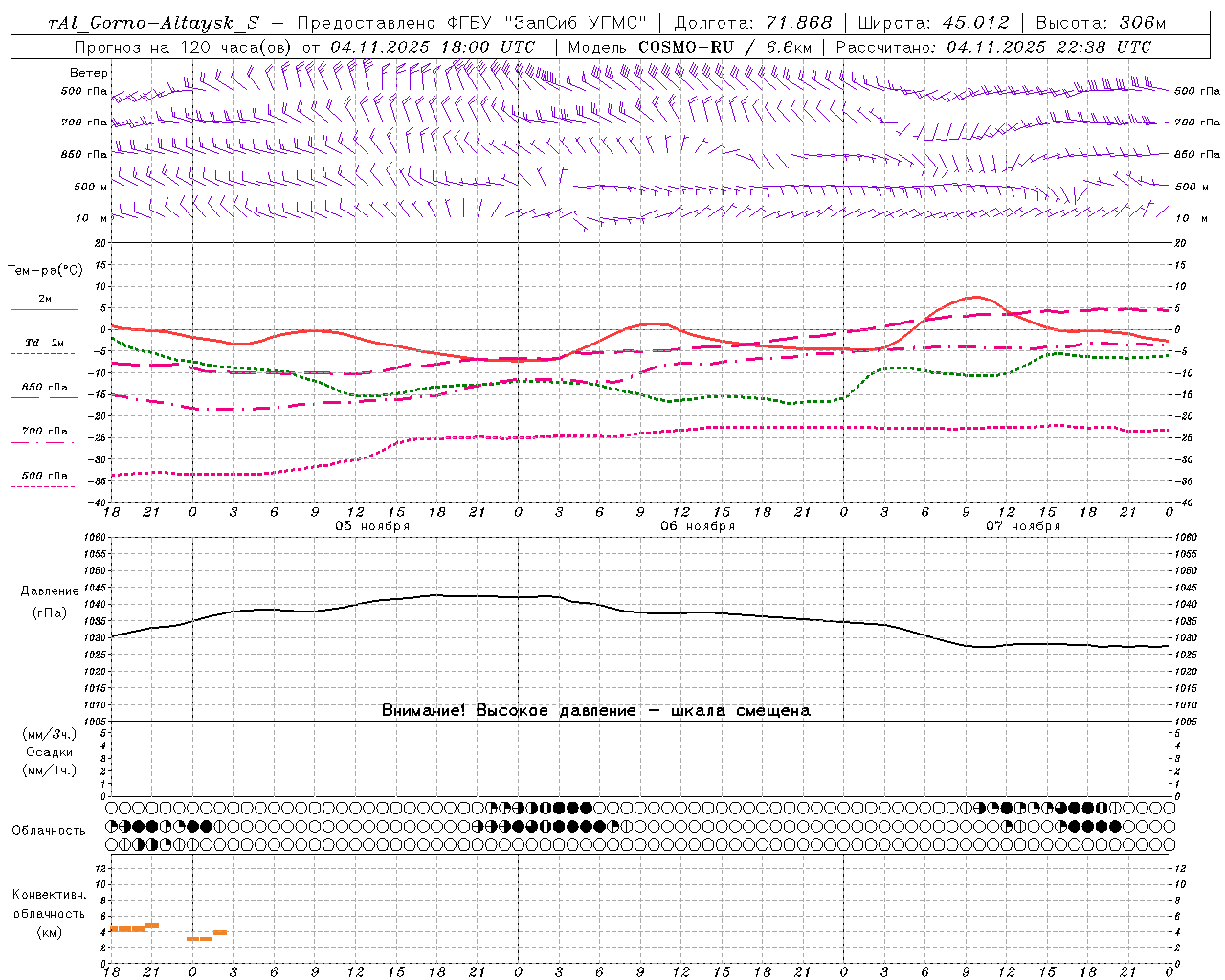
Task: Select the longitude value 71.868
Action: 800,23
